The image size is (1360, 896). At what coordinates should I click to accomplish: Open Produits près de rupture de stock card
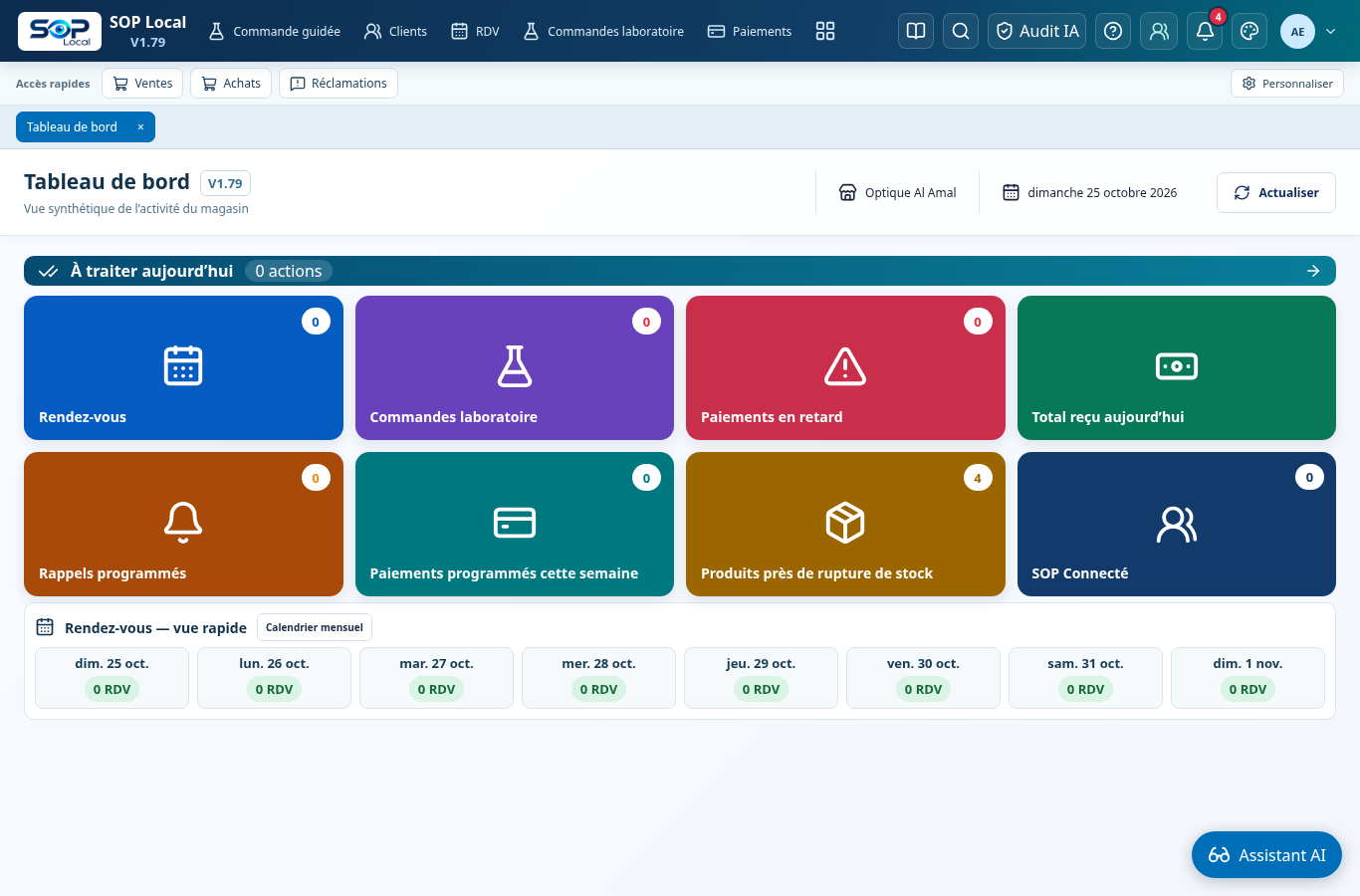tap(845, 524)
